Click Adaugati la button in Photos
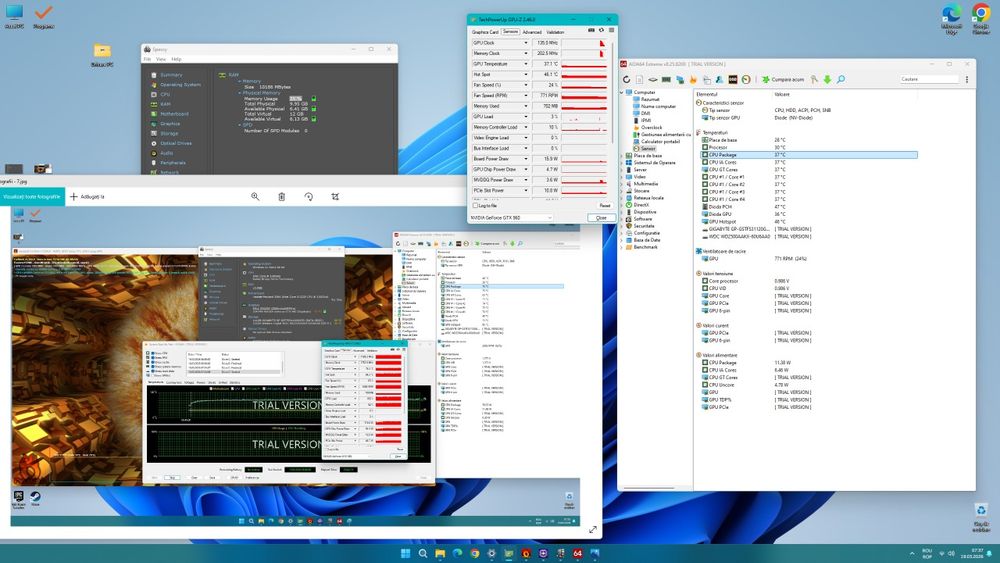The width and height of the screenshot is (1000, 563). coord(87,196)
